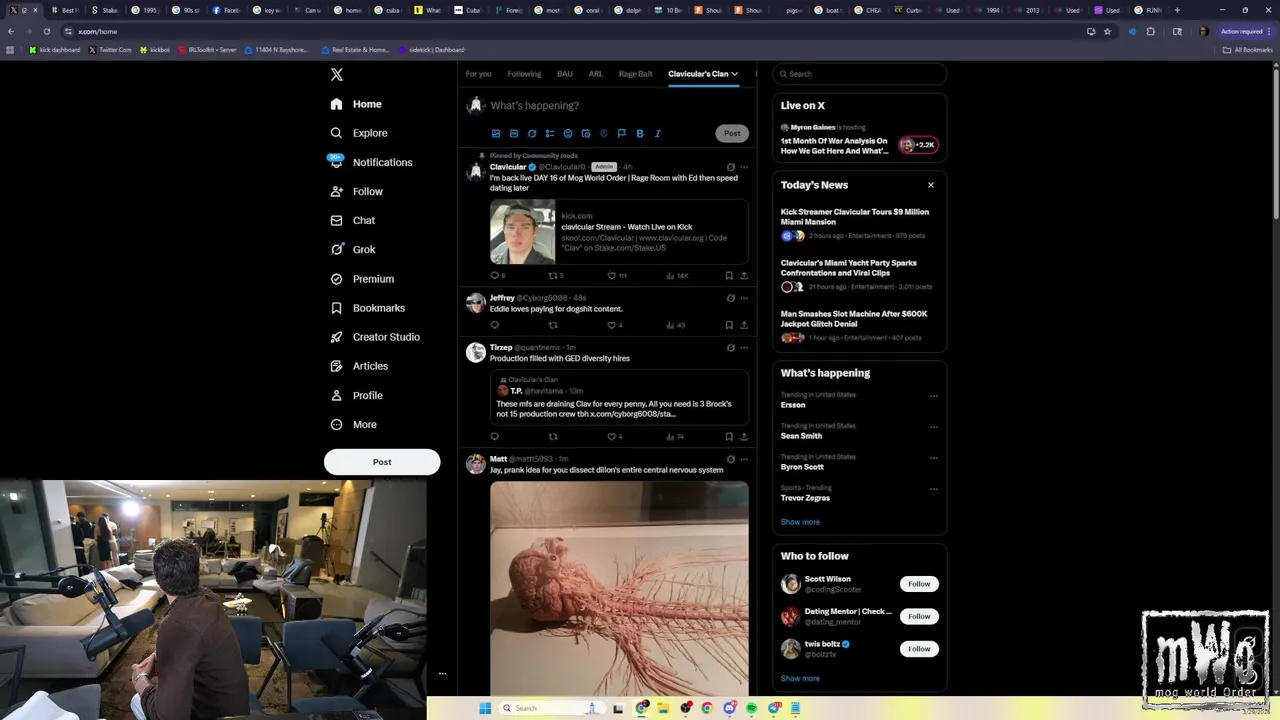Viewport: 1280px width, 720px height.
Task: Tag a location in the composer
Action: click(x=604, y=133)
